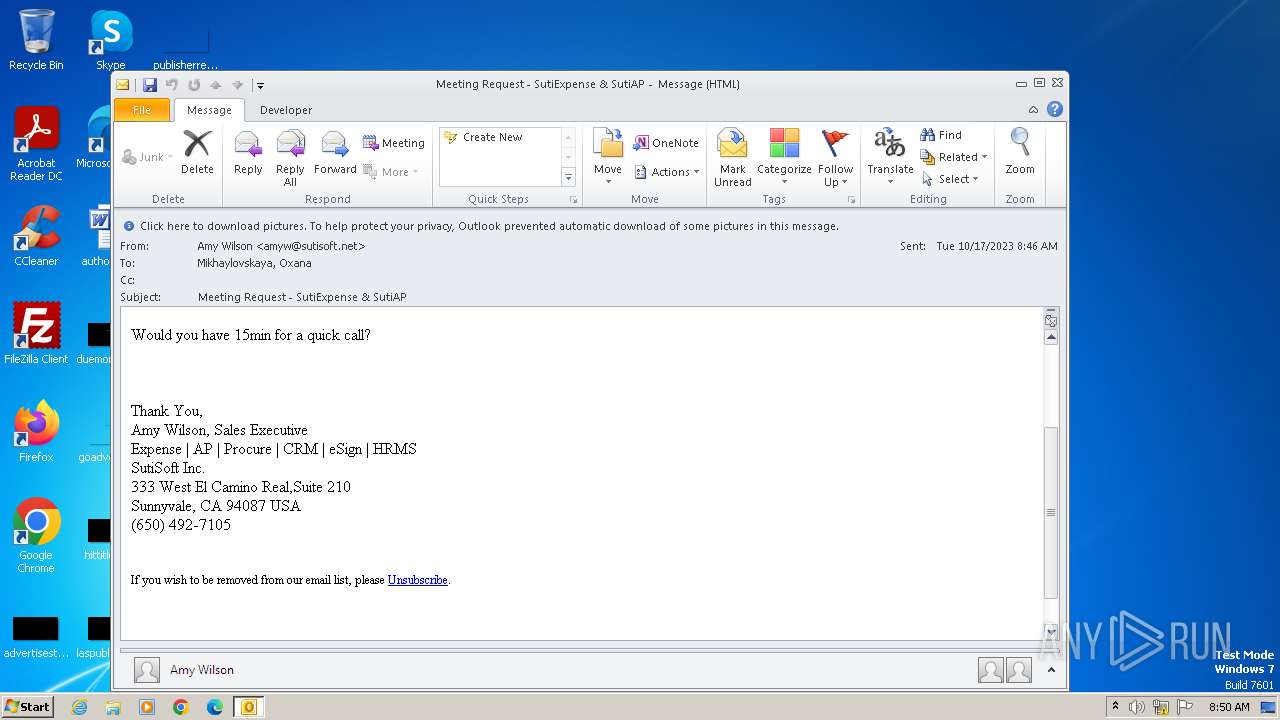Screen dimensions: 1280x720
Task: Click Reply All
Action: pyautogui.click(x=290, y=158)
